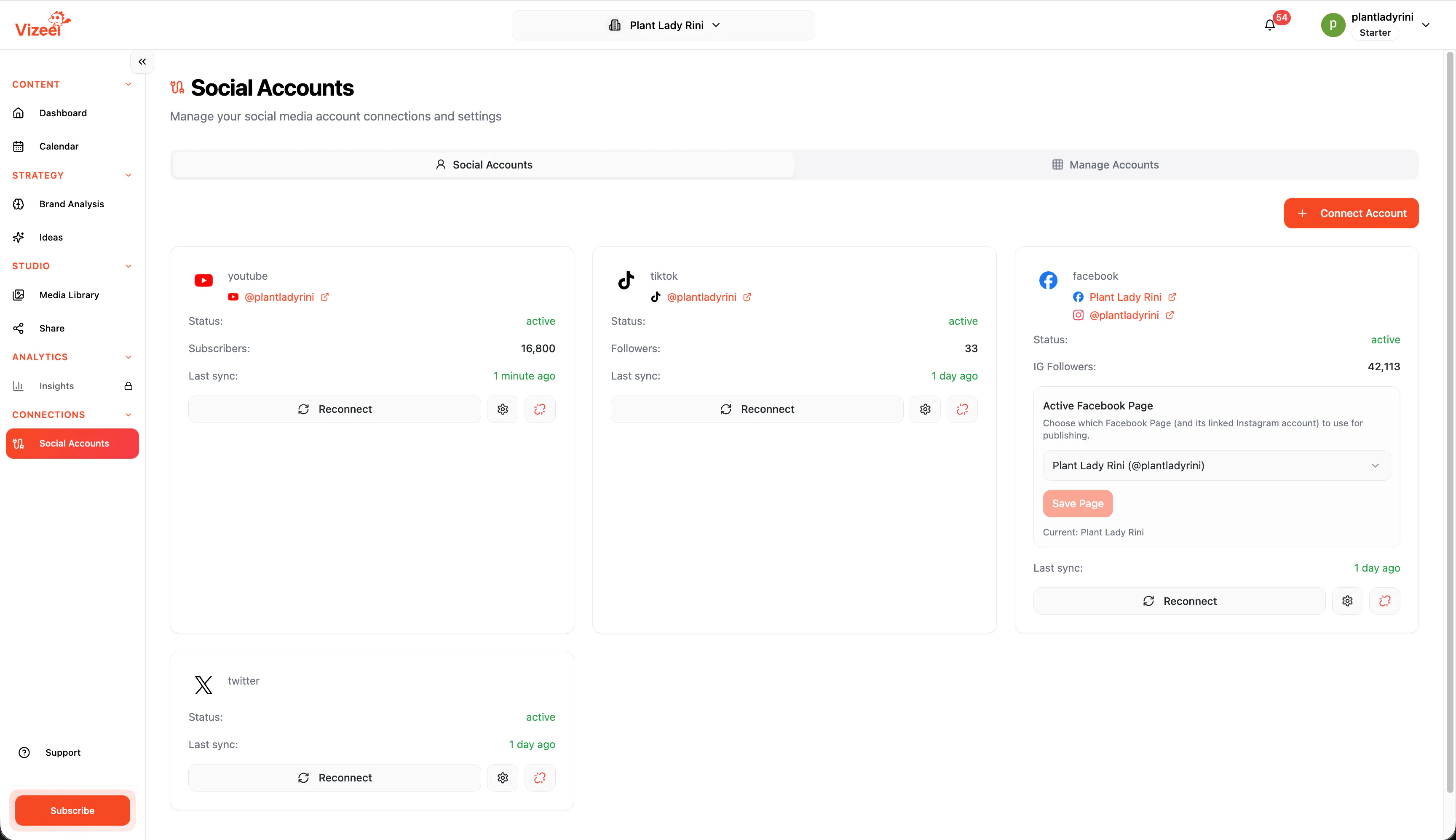Collapse the sidebar with double-chevron icon
1456x840 pixels.
click(142, 62)
